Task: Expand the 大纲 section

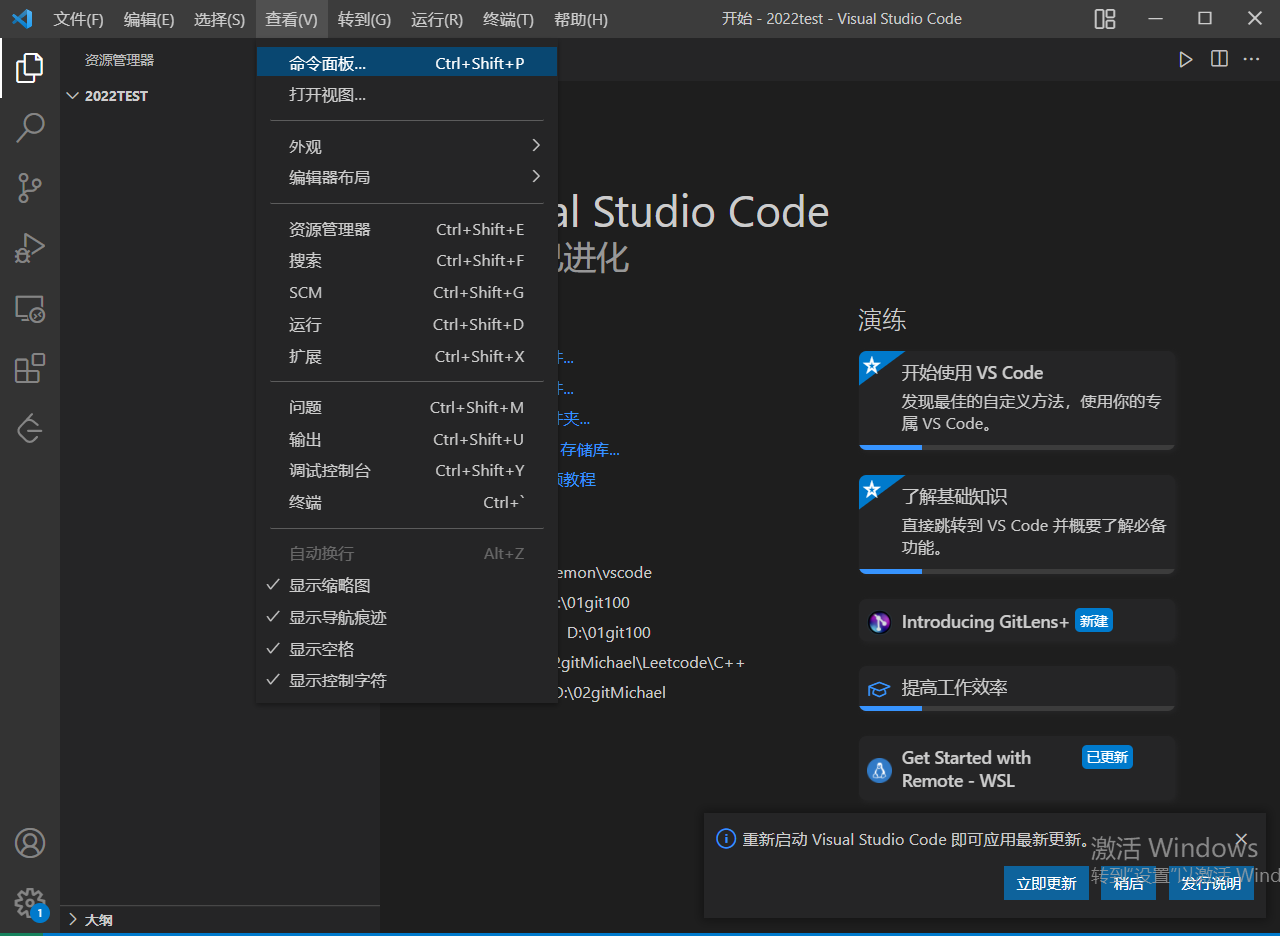Action: 220,920
